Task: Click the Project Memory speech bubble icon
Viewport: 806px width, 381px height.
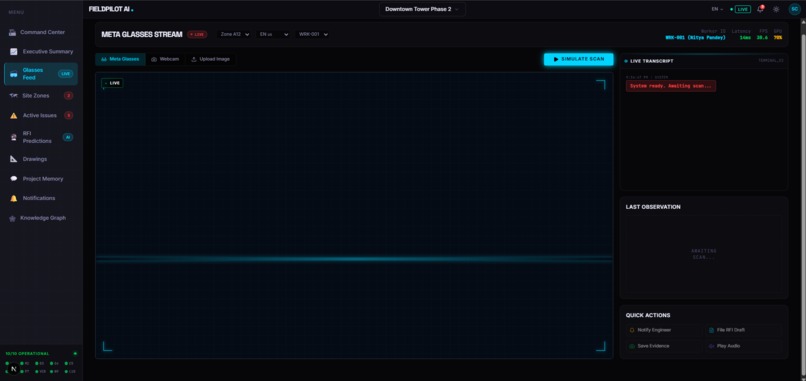Action: coord(13,179)
